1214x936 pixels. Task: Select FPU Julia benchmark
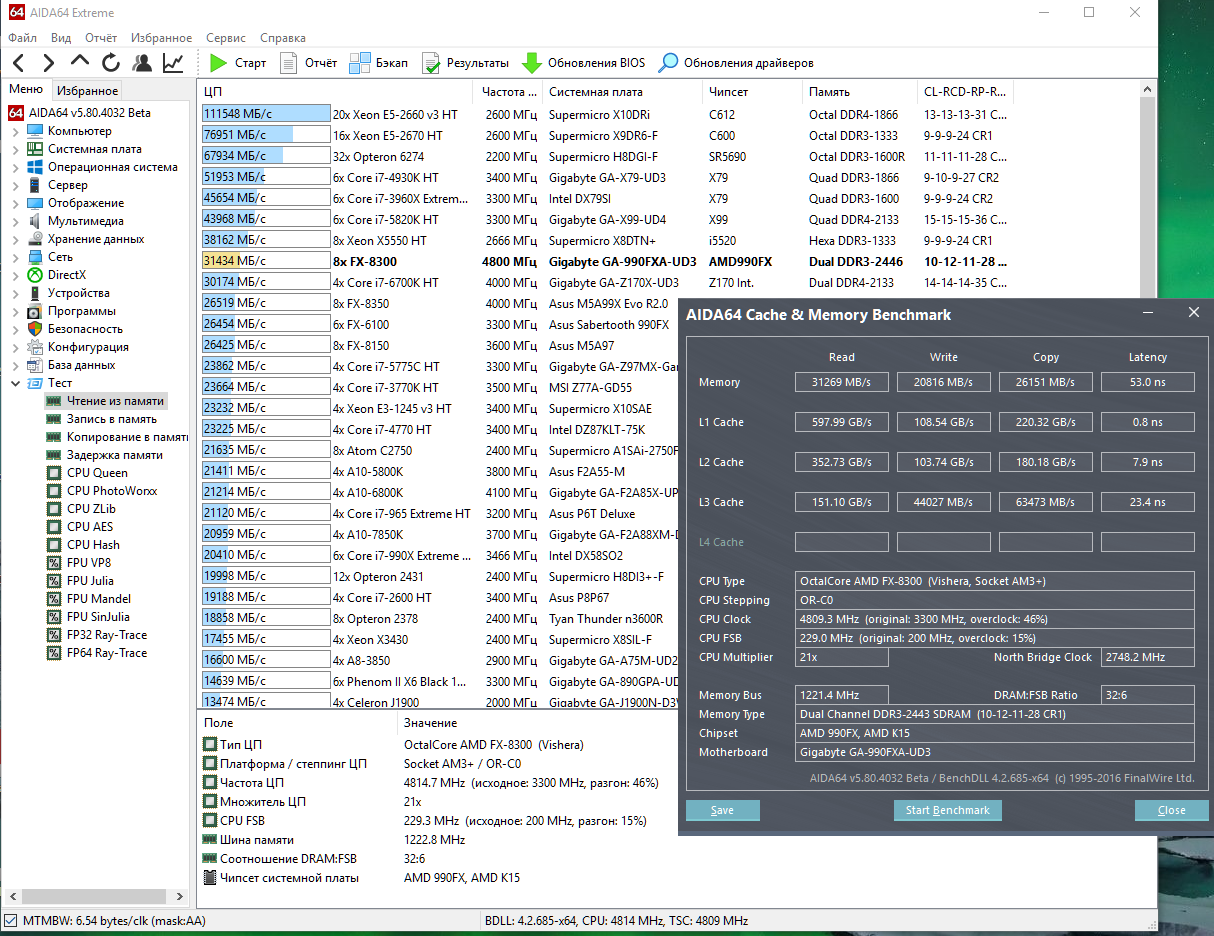[x=90, y=581]
